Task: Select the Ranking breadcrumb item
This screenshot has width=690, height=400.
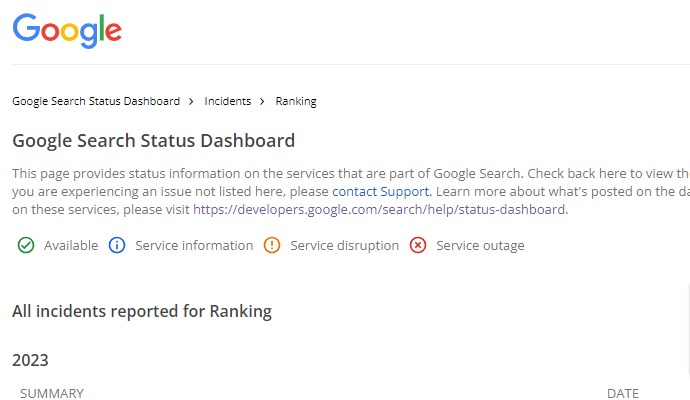Action: [x=296, y=101]
